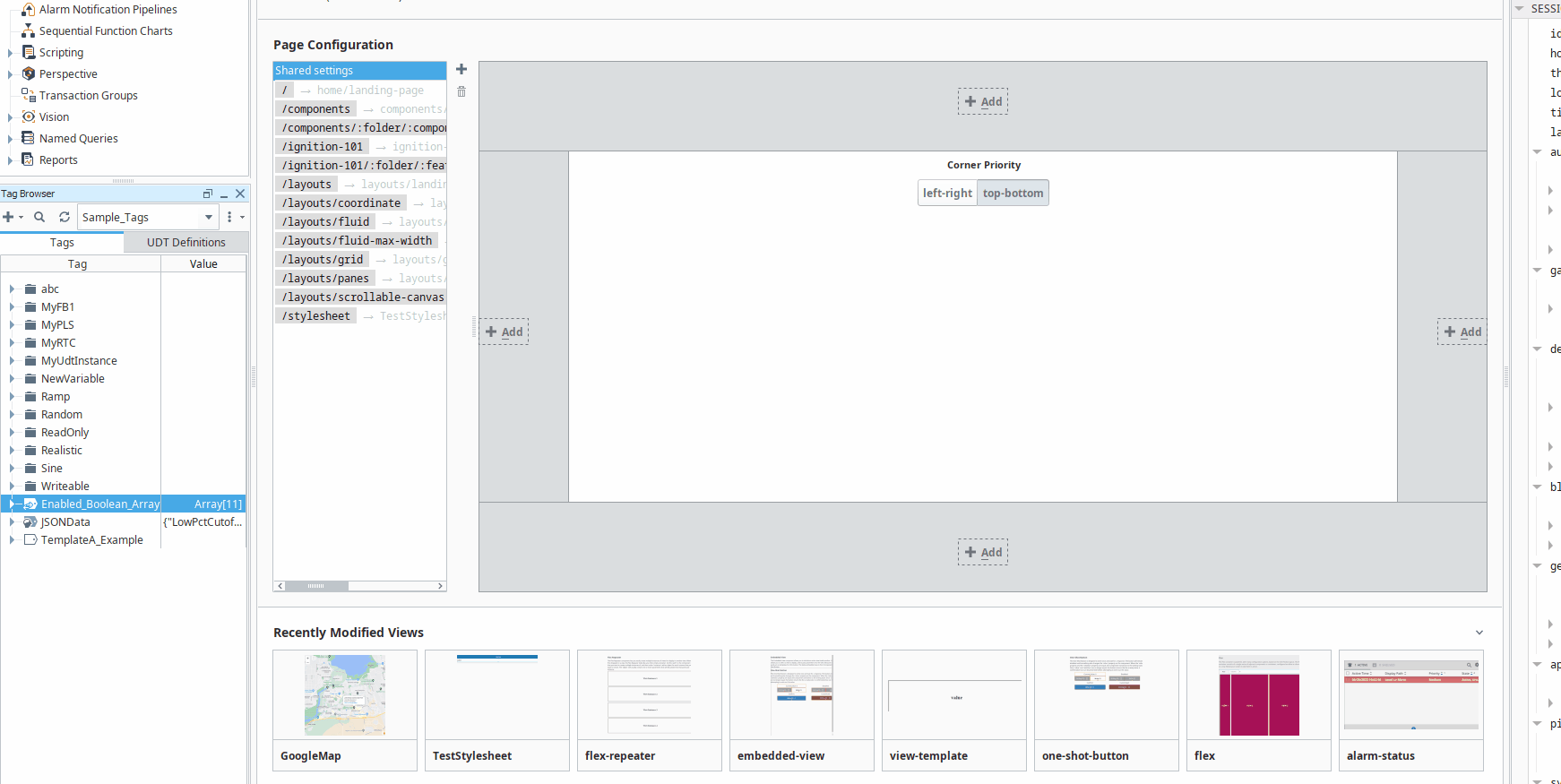This screenshot has height=784, width=1561.
Task: Expand the Named Queries tree node
Action: click(x=11, y=139)
